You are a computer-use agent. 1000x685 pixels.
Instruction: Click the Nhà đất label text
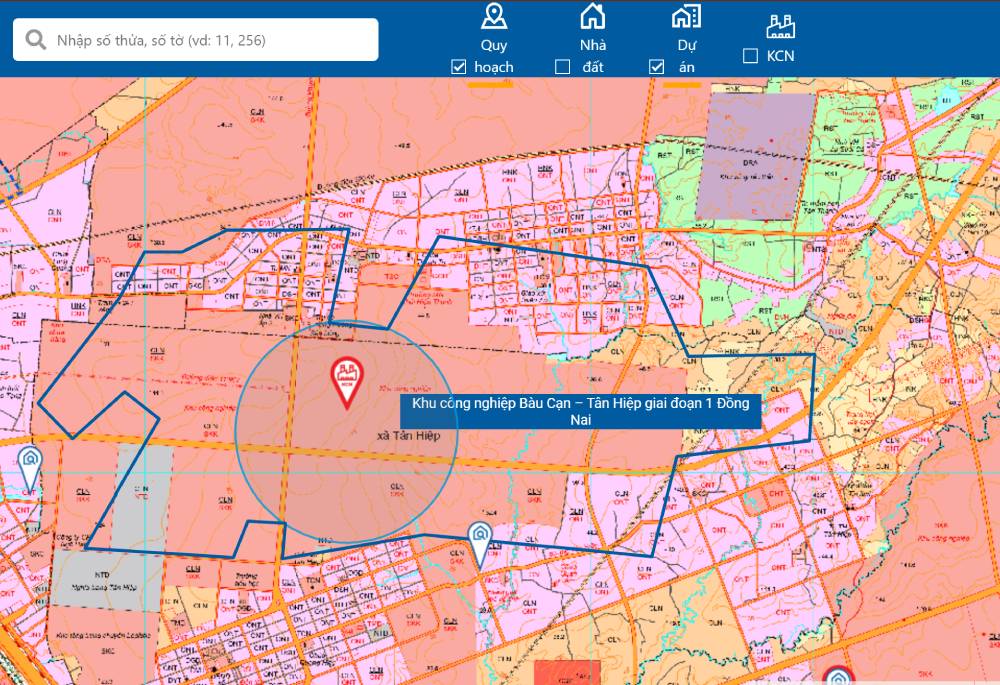point(593,56)
